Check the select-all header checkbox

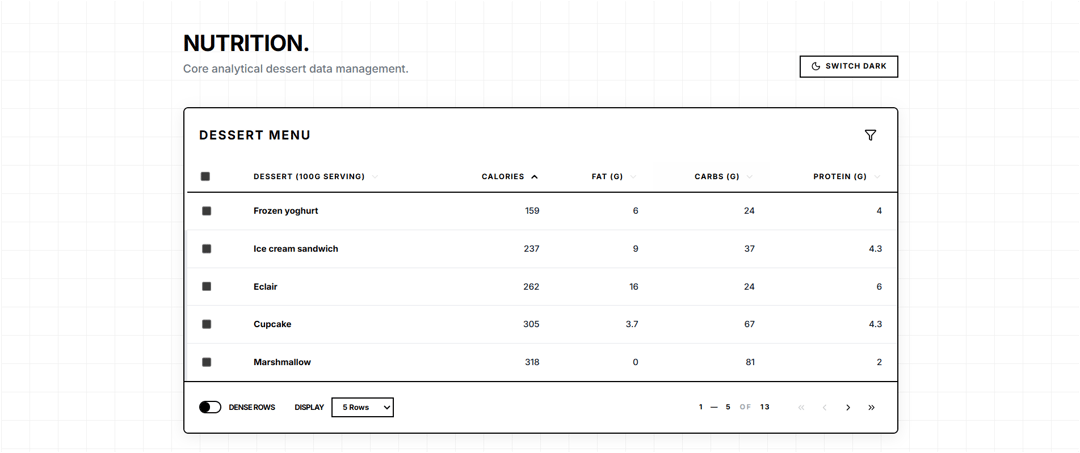tap(205, 177)
